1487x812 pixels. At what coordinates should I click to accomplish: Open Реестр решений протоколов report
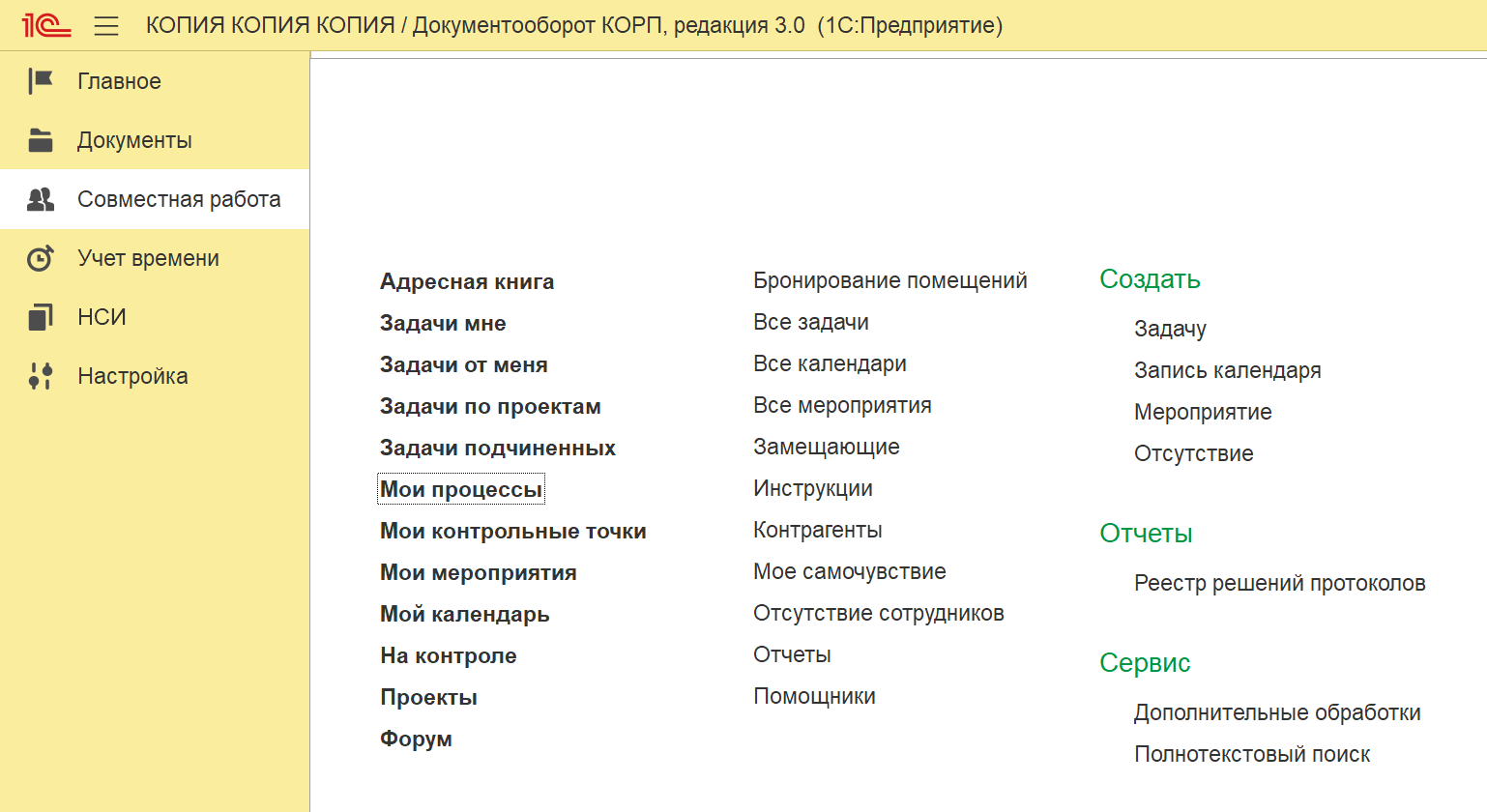(1280, 583)
